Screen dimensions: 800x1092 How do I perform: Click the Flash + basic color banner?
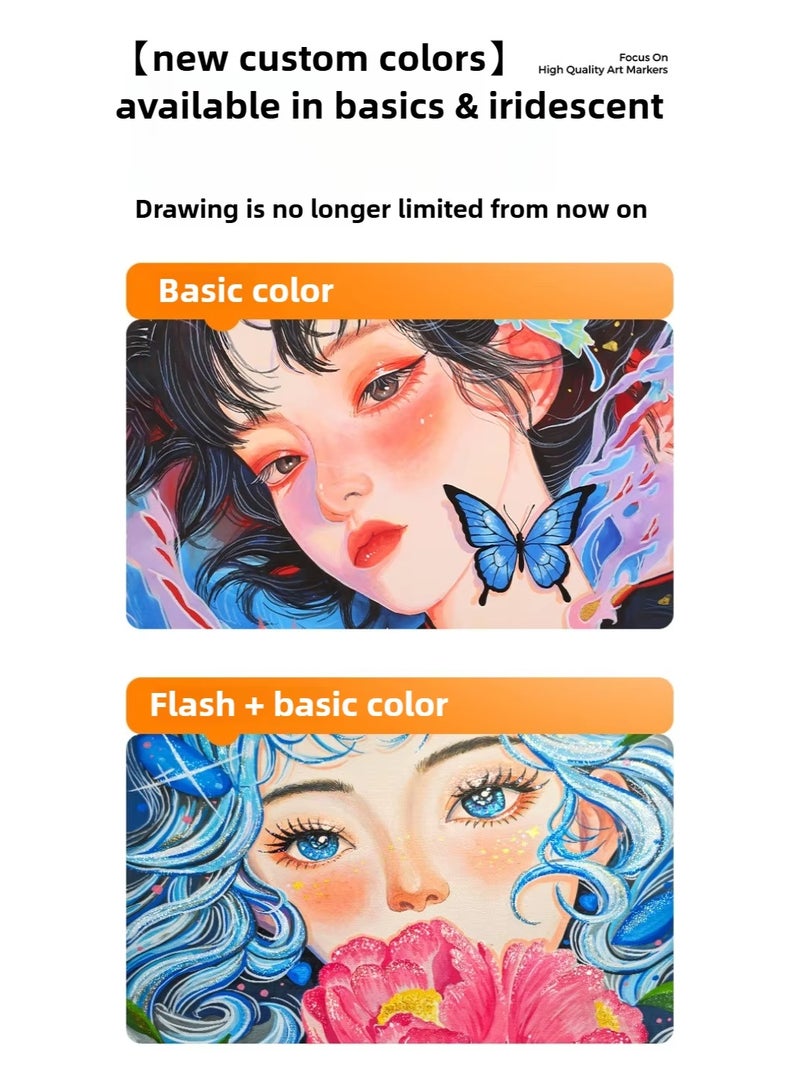(x=400, y=705)
